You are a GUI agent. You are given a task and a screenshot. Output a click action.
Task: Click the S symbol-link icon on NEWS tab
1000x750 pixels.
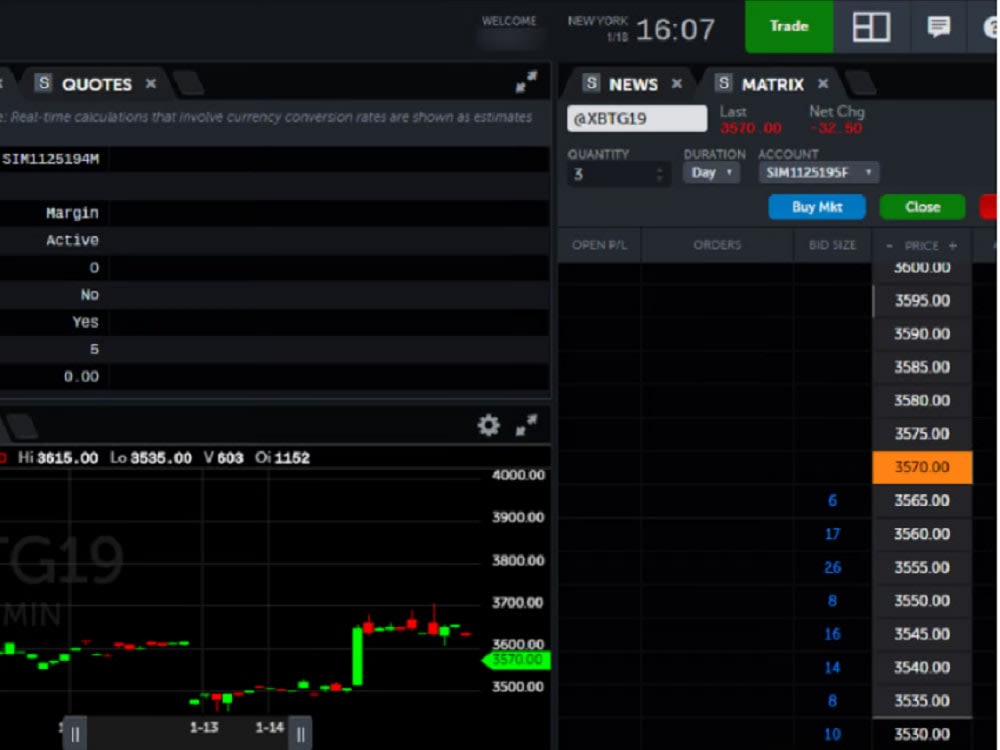click(591, 83)
